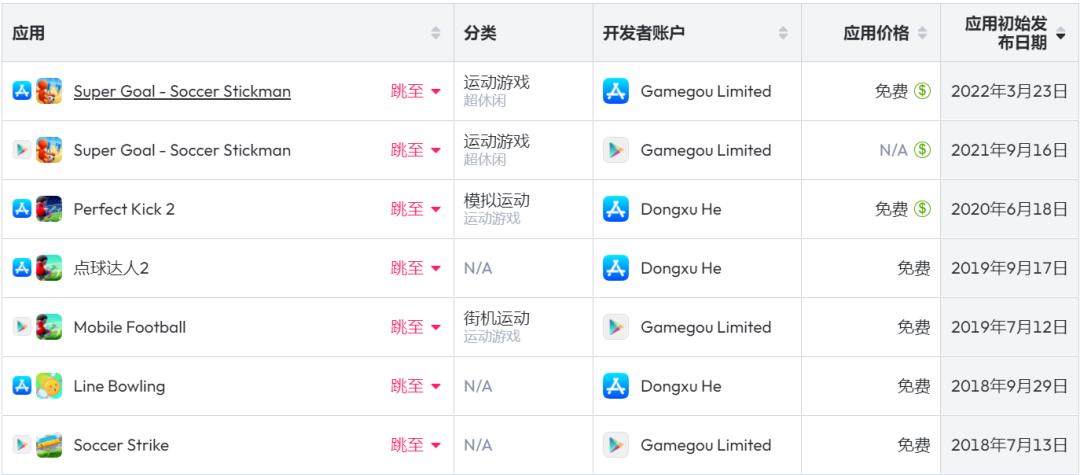Open 跳至 dropdown for Mobile Football
This screenshot has height=475, width=1080.
coord(415,327)
